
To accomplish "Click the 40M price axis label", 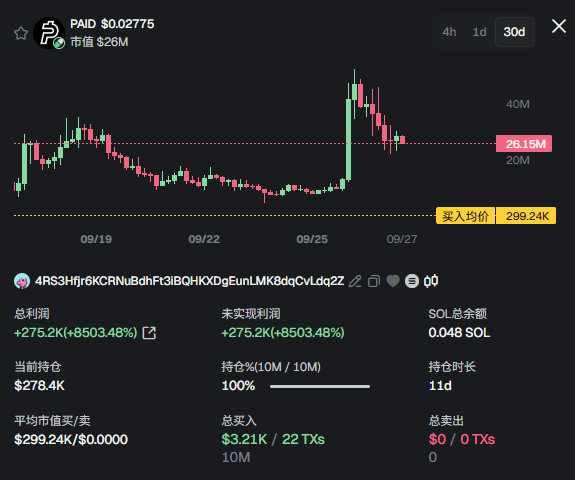I will click(518, 104).
